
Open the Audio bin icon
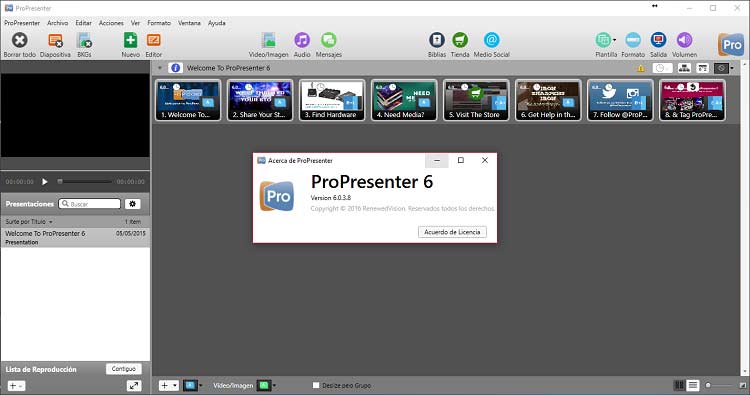point(302,40)
